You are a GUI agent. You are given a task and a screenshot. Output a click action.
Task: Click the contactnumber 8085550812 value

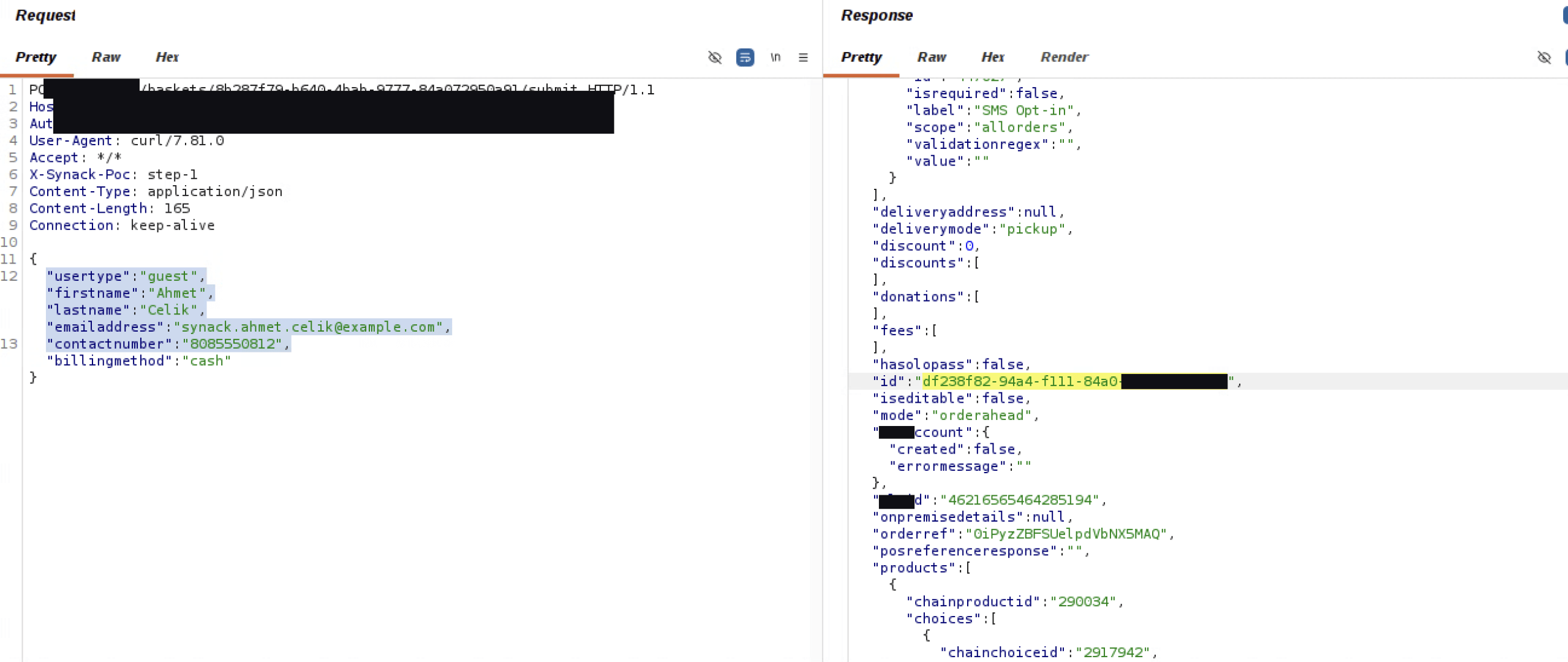pos(232,344)
